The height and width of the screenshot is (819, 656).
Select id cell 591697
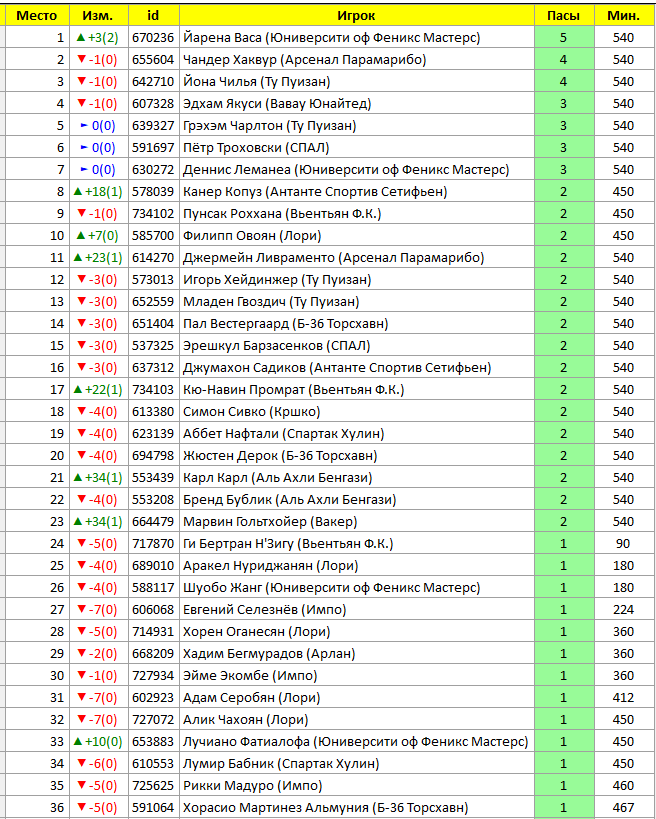pos(153,147)
